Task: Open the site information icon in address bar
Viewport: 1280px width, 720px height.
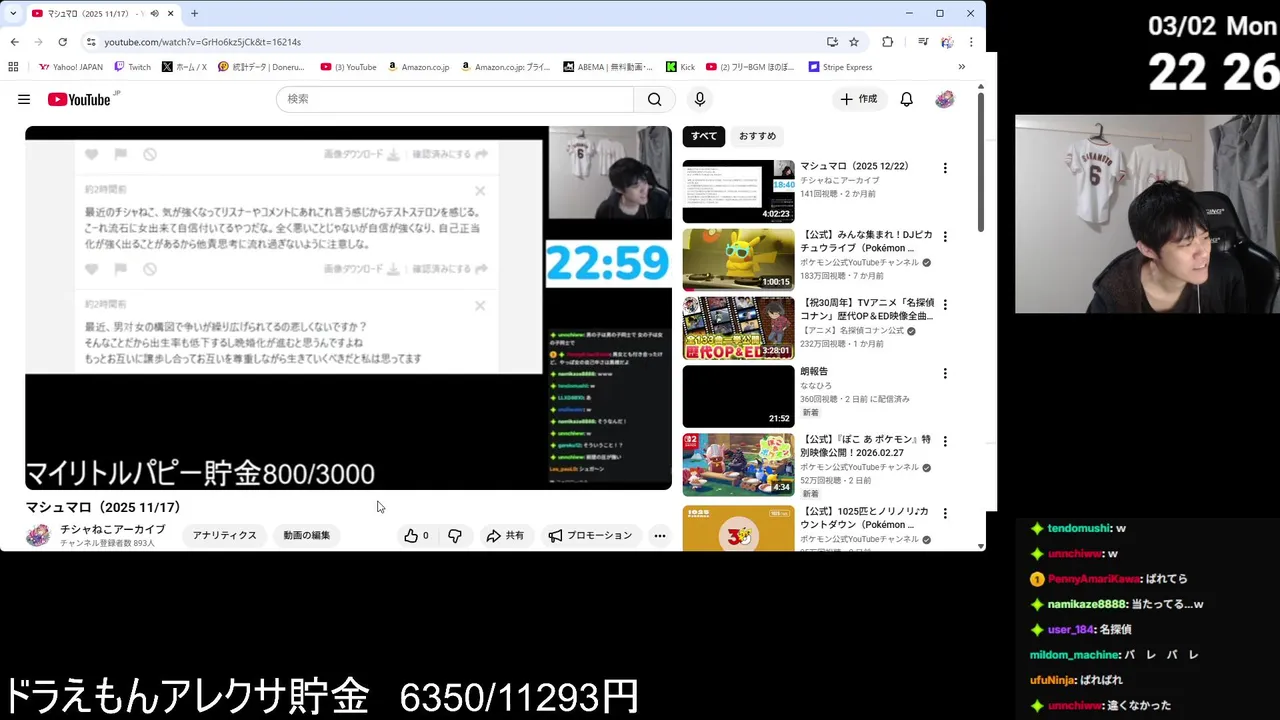Action: click(91, 42)
